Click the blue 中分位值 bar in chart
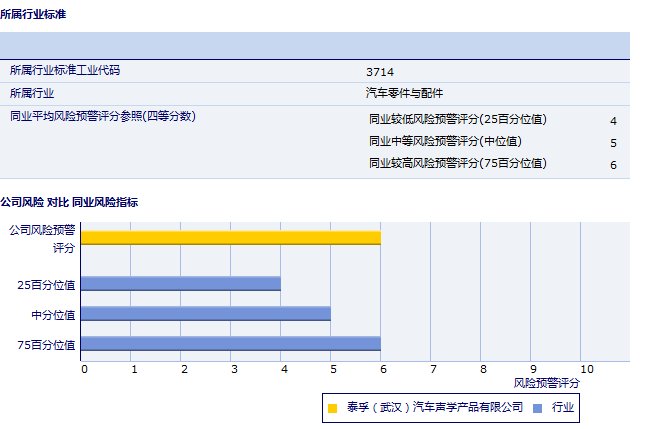Image resolution: width=645 pixels, height=429 pixels. (x=205, y=314)
